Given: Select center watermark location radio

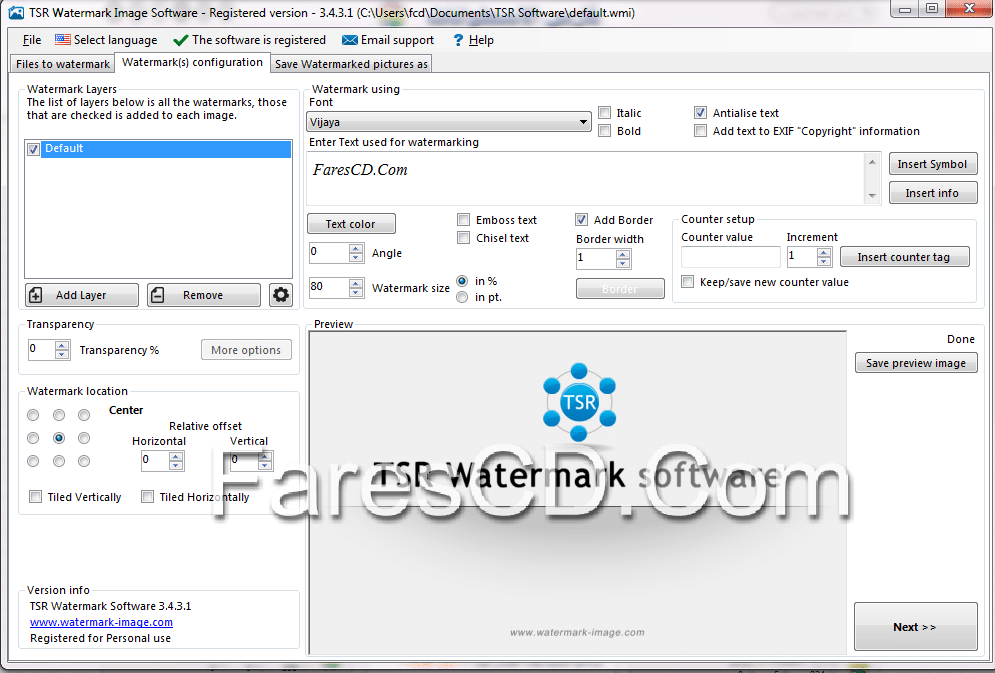Looking at the screenshot, I should pos(59,438).
